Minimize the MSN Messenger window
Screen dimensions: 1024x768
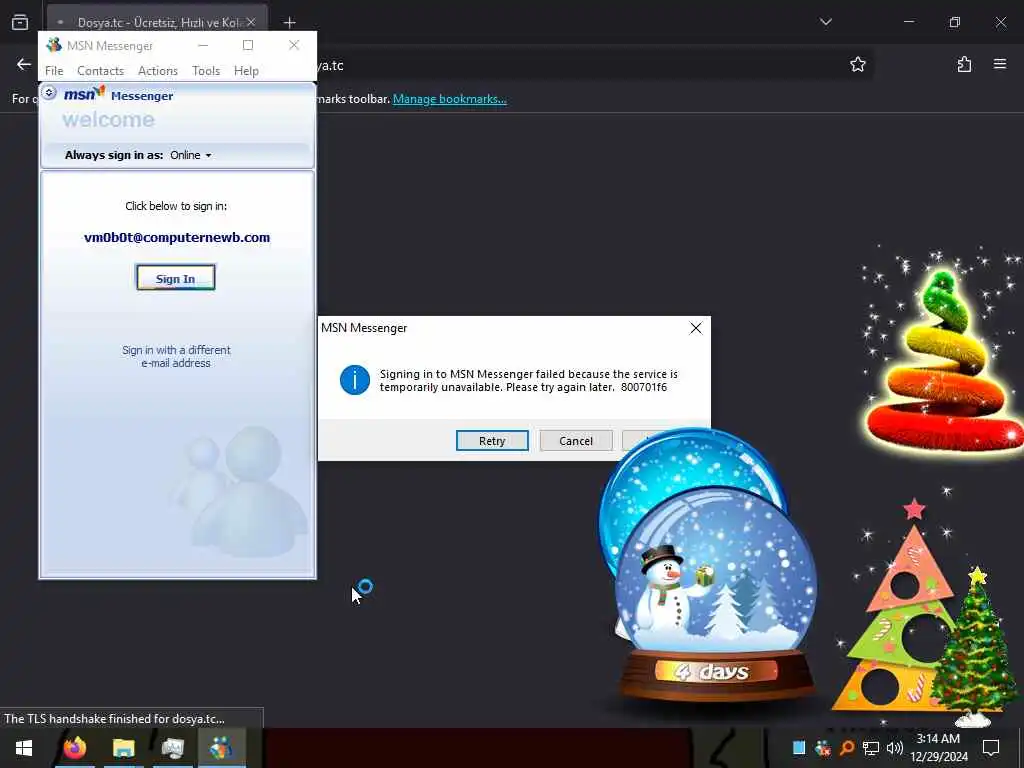203,45
